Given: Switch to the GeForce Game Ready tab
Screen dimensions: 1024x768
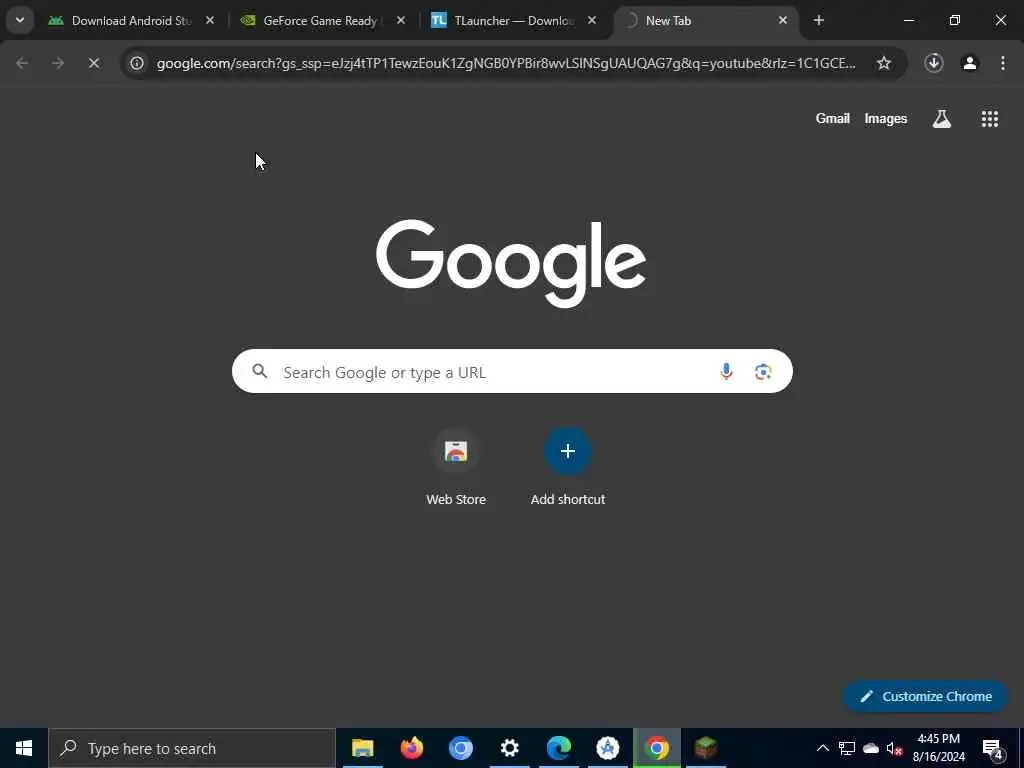Looking at the screenshot, I should [320, 21].
